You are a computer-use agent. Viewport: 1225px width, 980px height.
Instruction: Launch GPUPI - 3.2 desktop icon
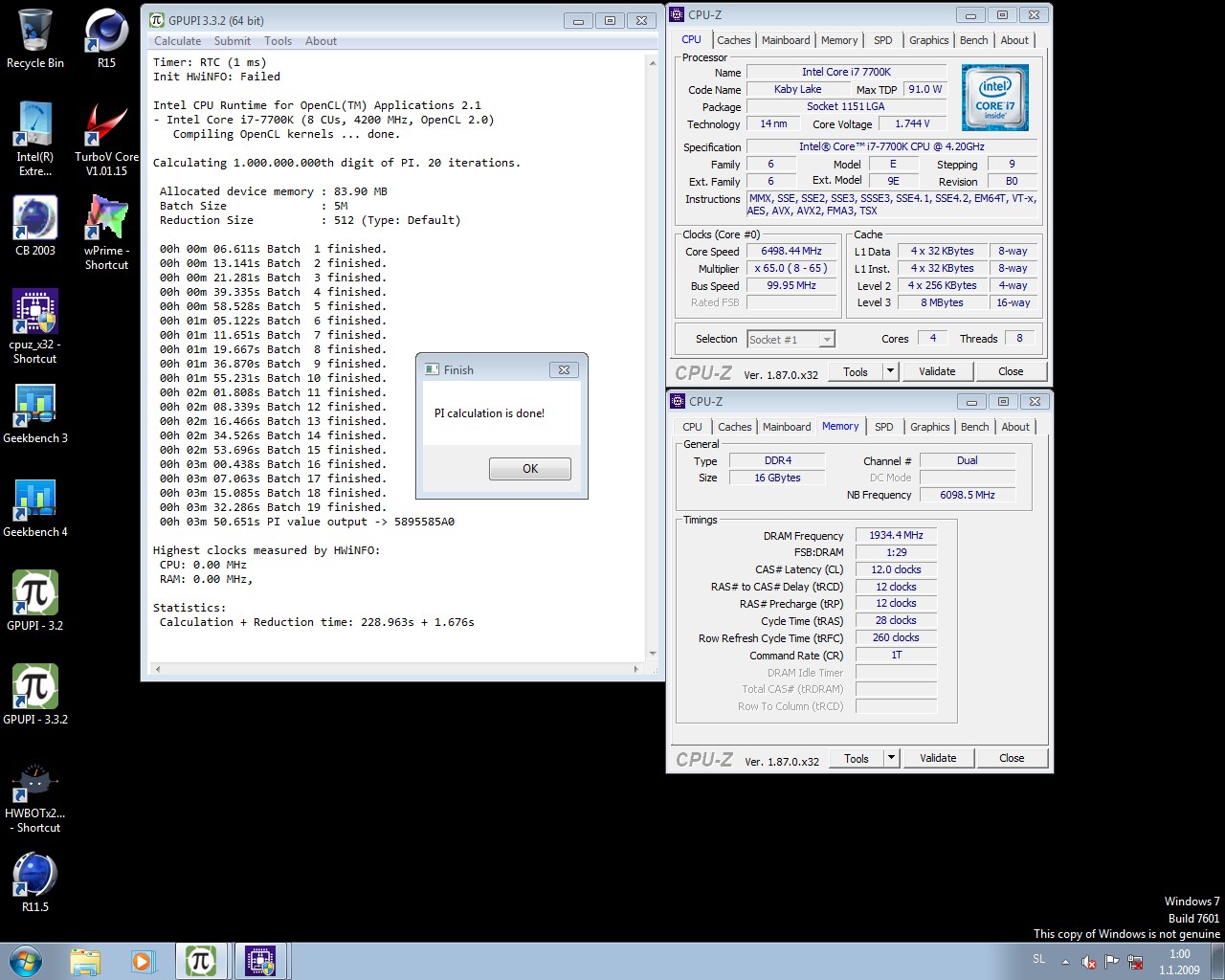pos(35,601)
